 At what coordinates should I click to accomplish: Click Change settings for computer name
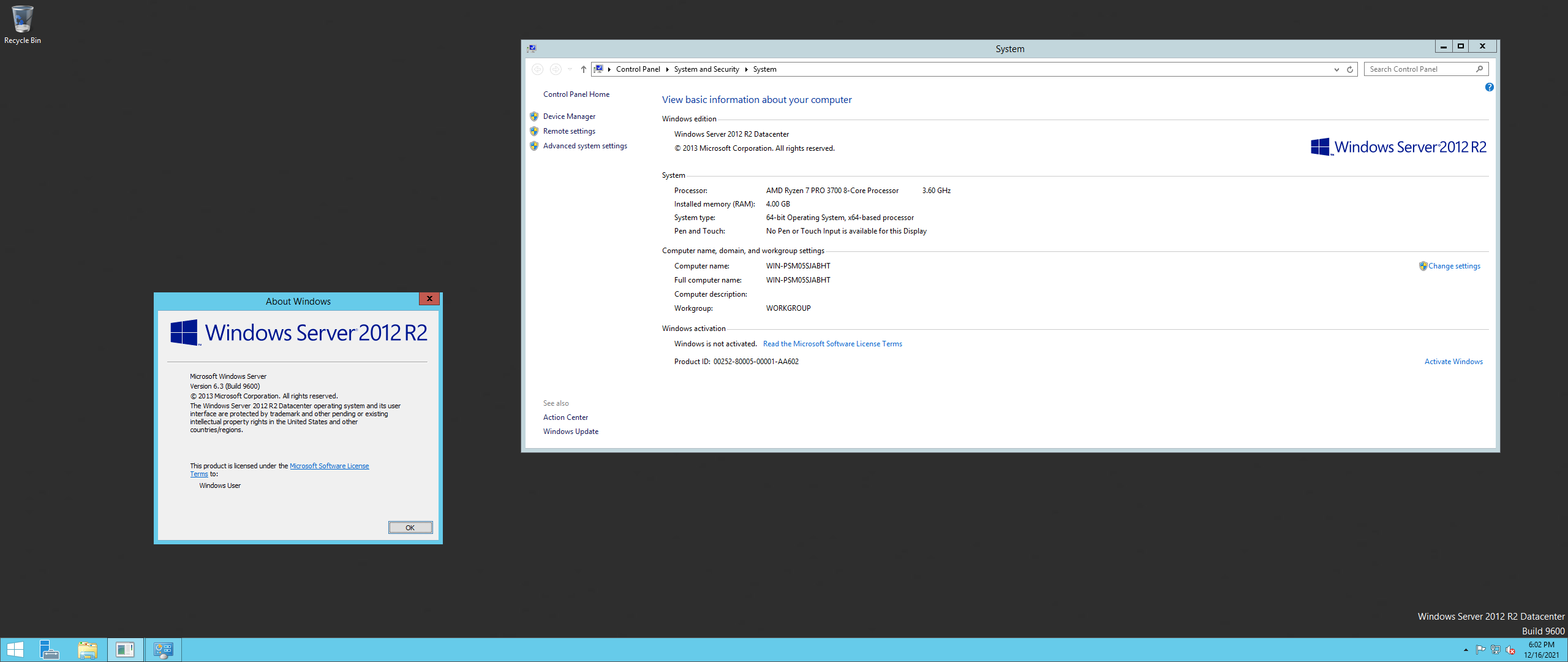tap(1454, 266)
